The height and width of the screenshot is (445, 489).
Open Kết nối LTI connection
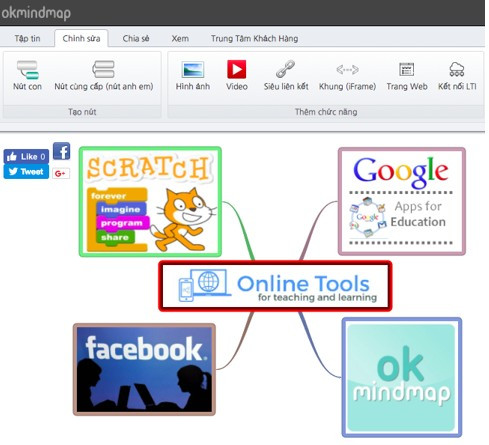[x=457, y=76]
